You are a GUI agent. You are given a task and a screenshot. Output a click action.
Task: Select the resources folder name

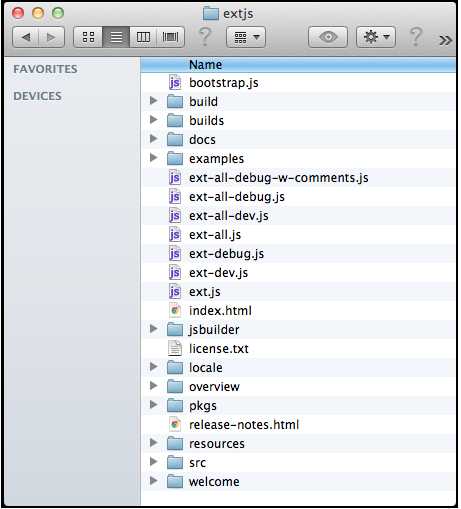click(217, 444)
